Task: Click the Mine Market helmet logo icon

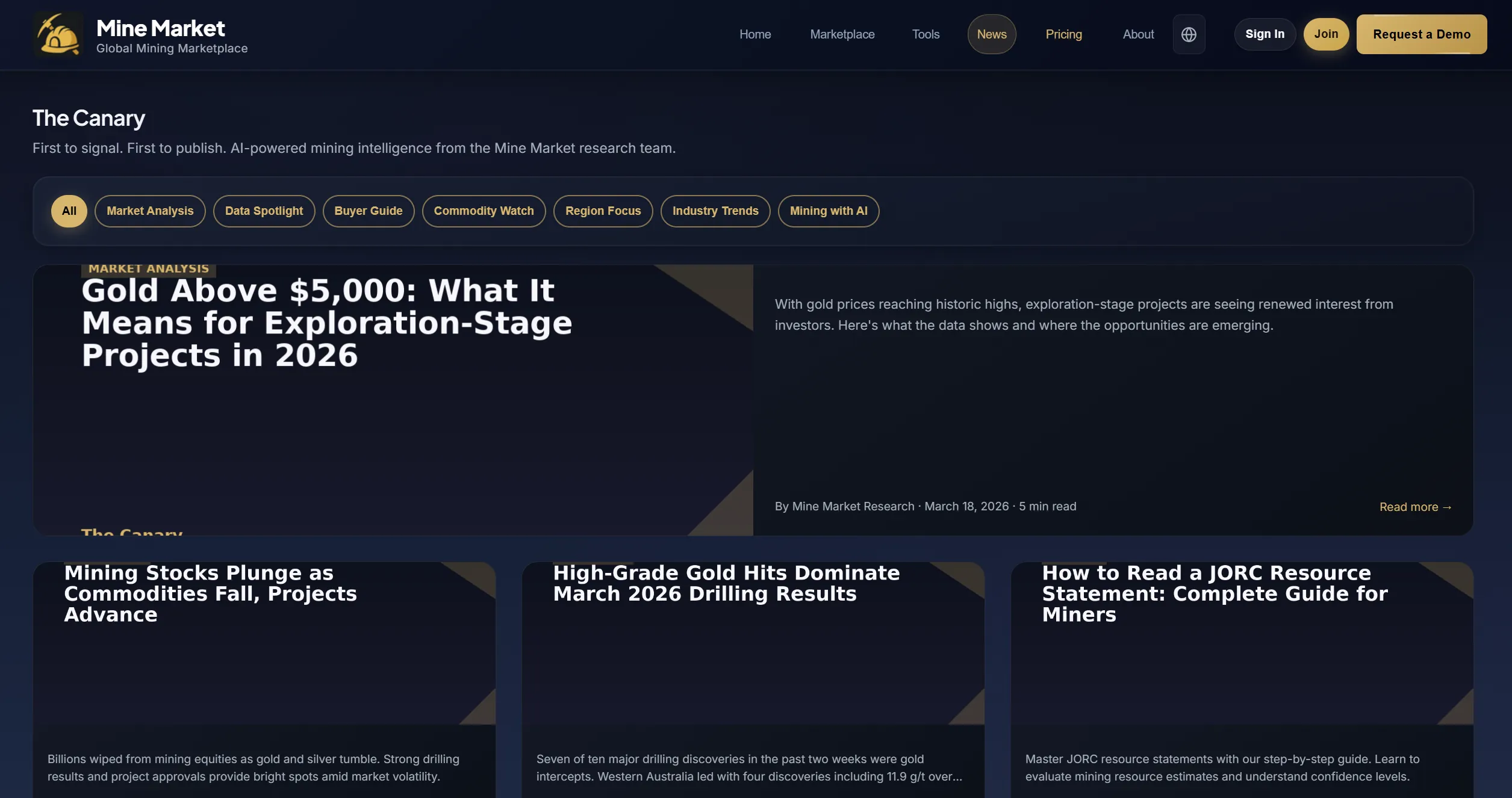Action: (58, 35)
